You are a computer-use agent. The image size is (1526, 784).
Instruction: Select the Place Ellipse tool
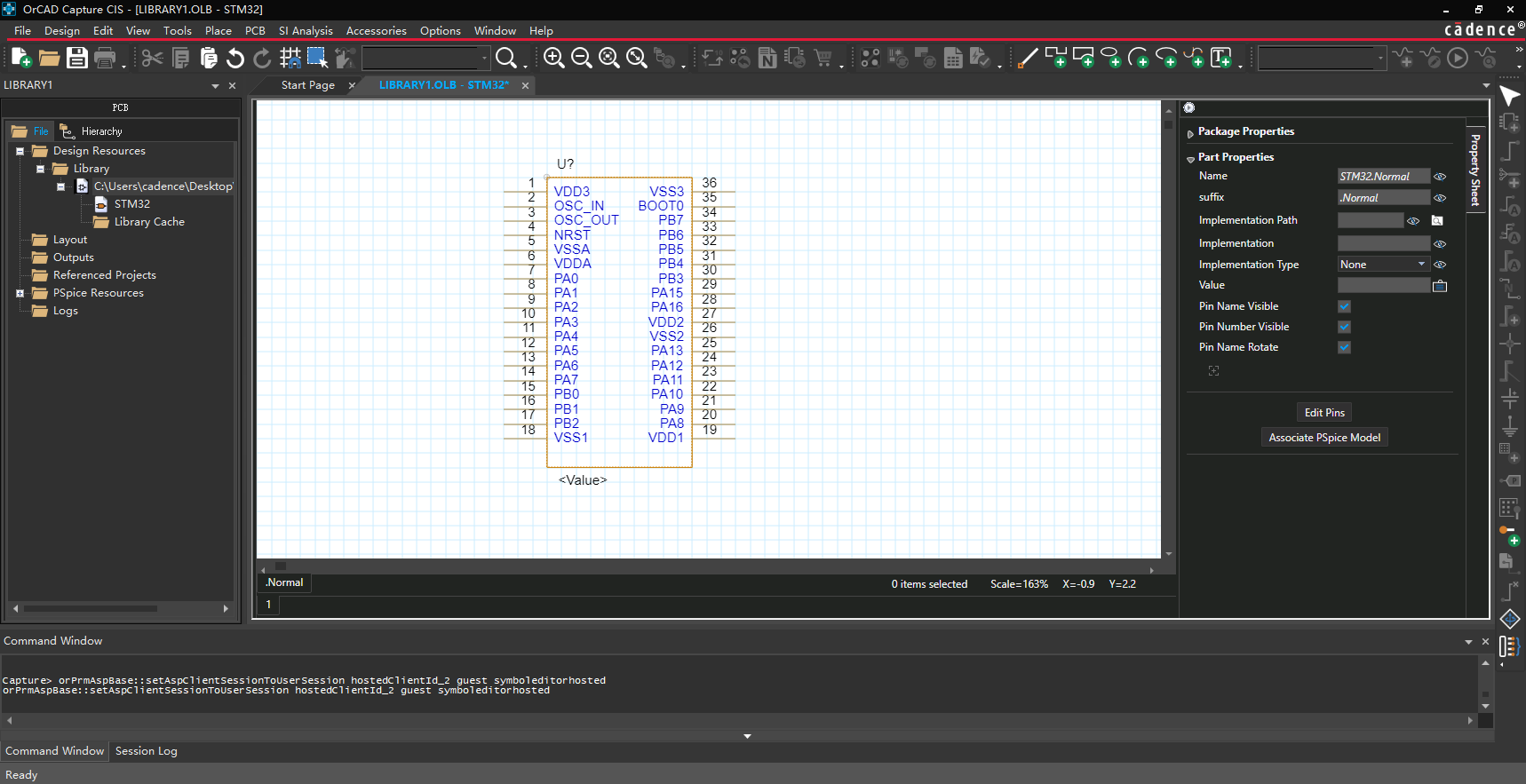tap(1110, 58)
